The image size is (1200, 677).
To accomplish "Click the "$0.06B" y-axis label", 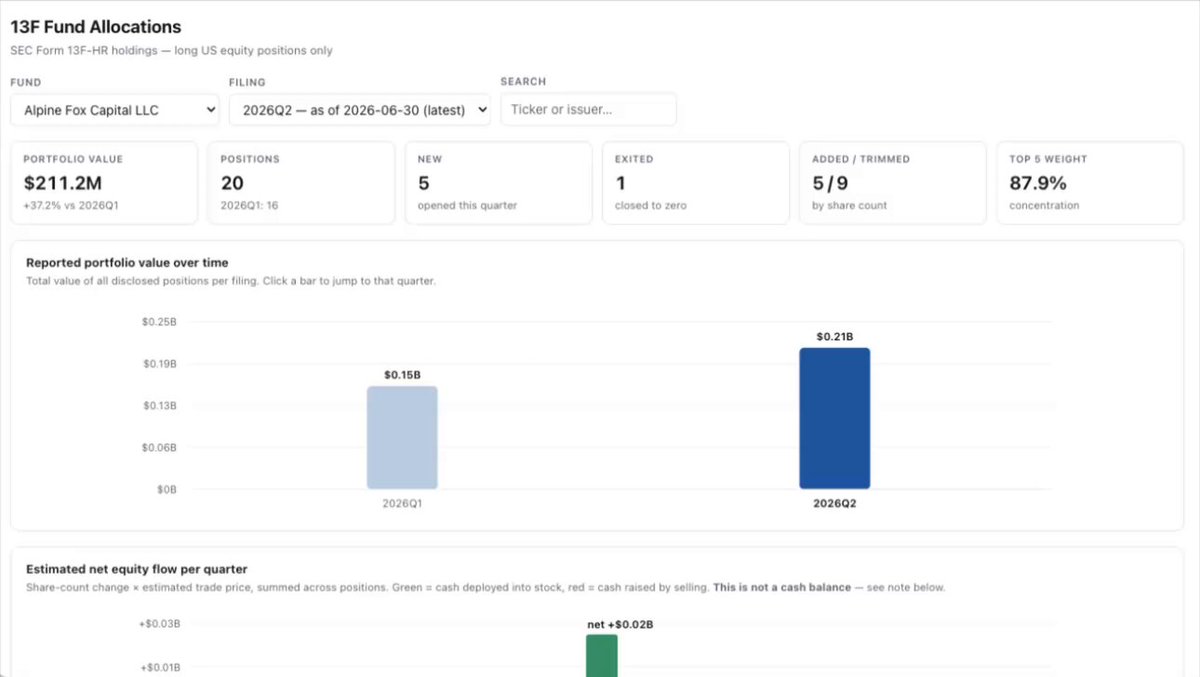I will click(x=159, y=448).
